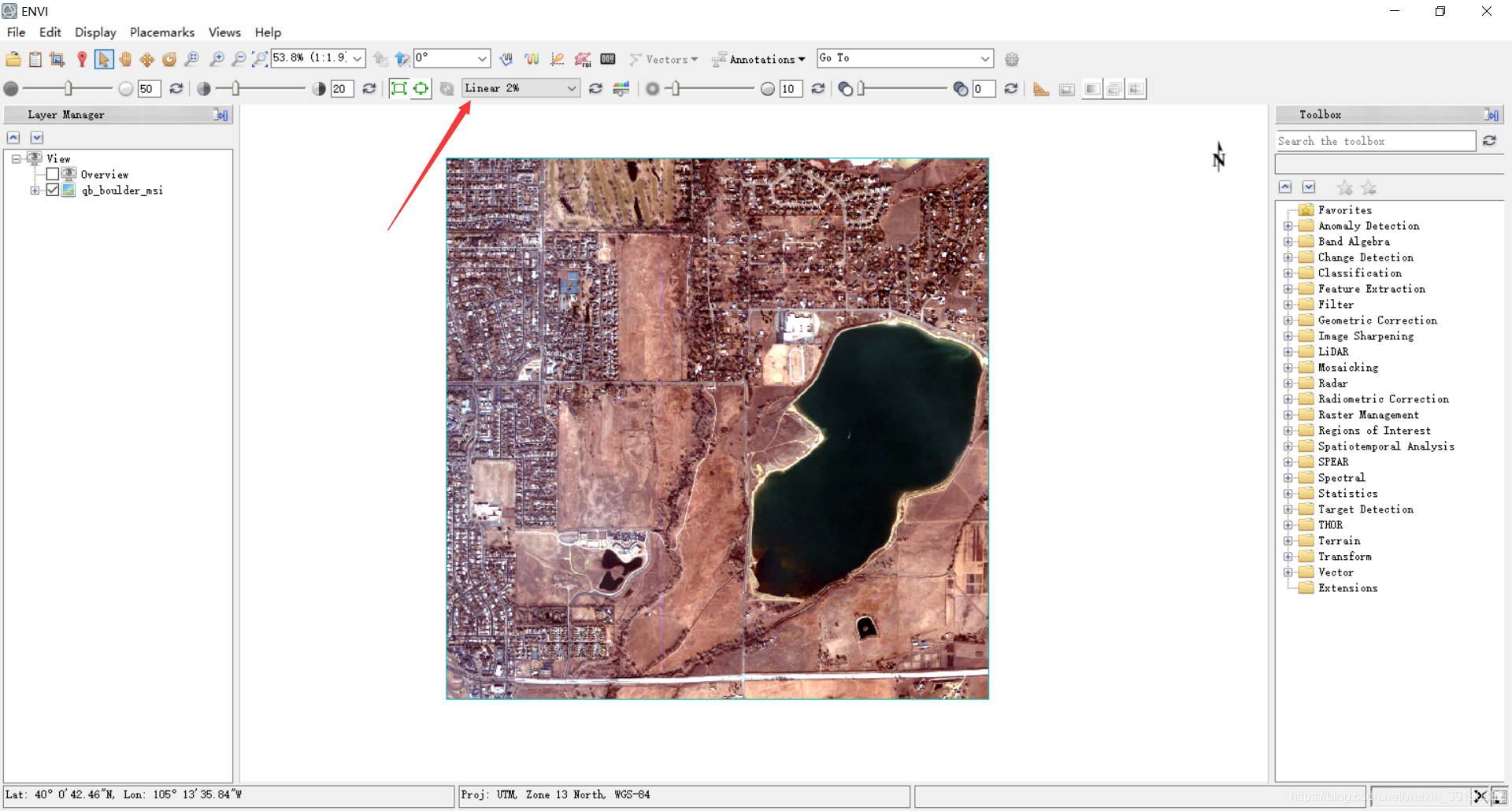Click the North Up arrow icon
The image size is (1512, 811).
[402, 59]
